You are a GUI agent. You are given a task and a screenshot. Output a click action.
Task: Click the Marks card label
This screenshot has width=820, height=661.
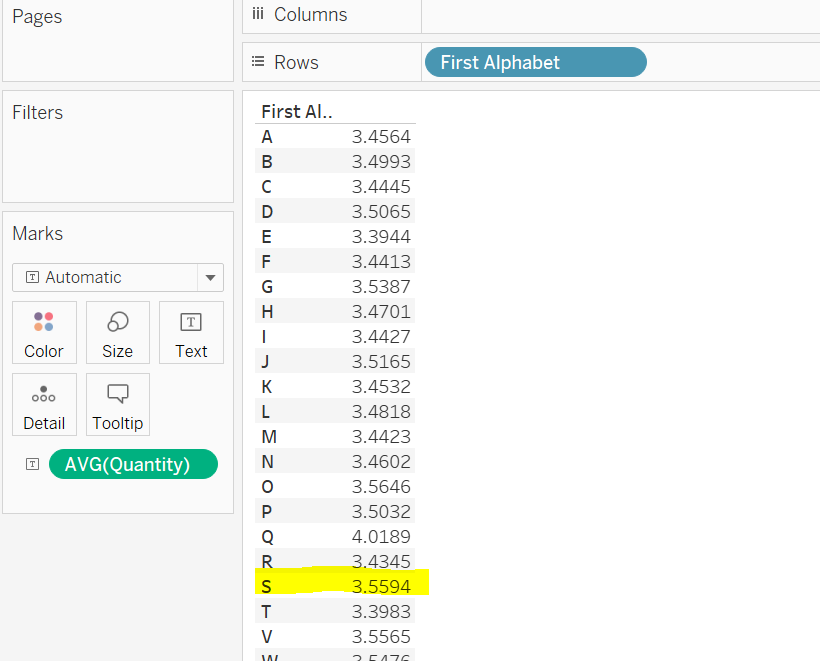pyautogui.click(x=37, y=233)
